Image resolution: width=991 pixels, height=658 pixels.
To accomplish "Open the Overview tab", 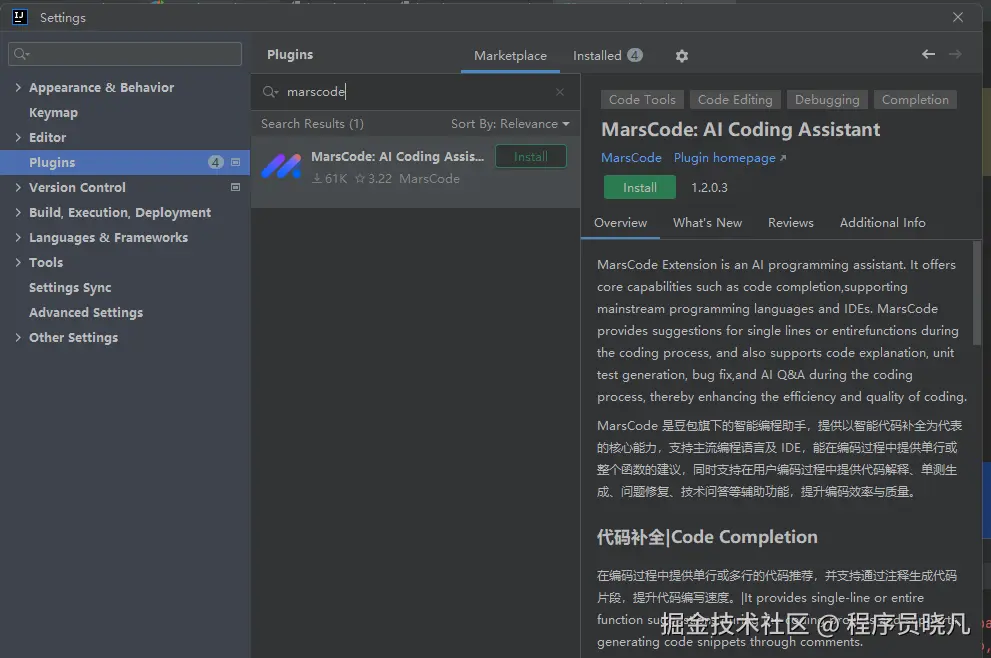I will pyautogui.click(x=620, y=222).
